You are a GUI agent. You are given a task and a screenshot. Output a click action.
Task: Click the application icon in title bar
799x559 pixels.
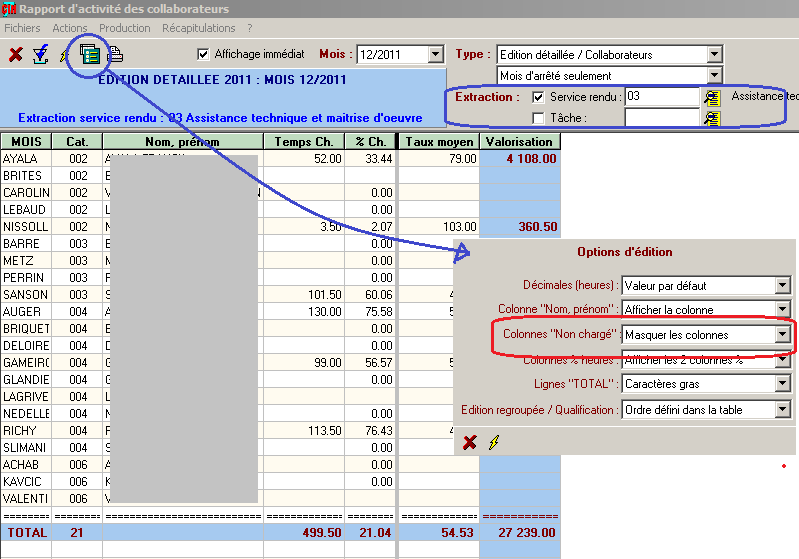click(9, 9)
